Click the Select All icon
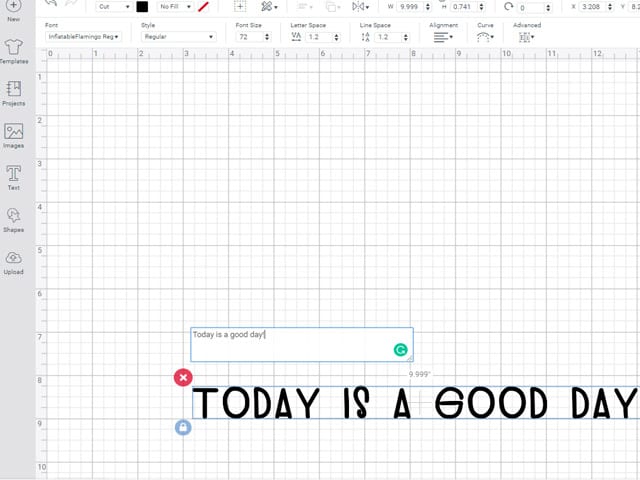 tap(240, 7)
